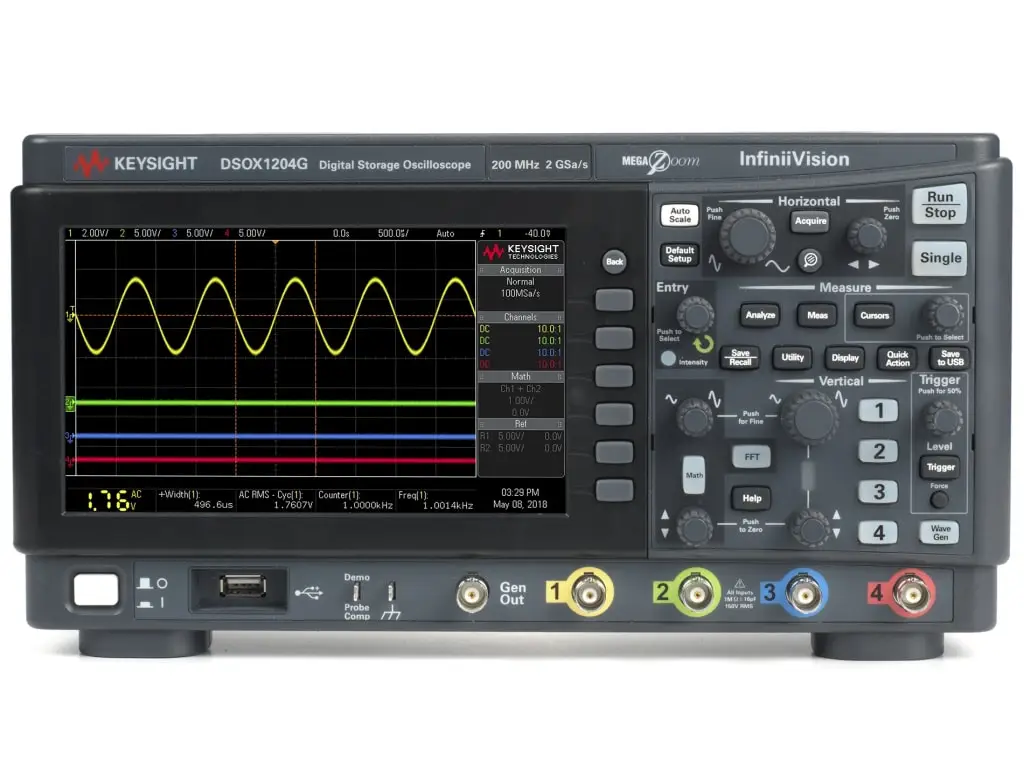Tap the horizontal Zoom magnifier button
Viewport: 1024px width, 768px height.
810,260
